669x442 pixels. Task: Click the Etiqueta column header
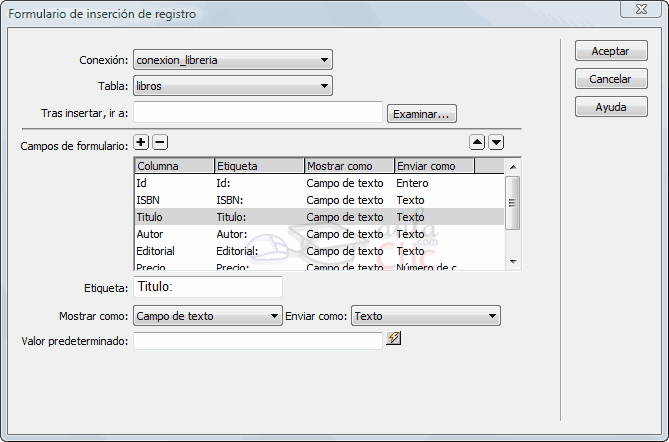point(259,166)
